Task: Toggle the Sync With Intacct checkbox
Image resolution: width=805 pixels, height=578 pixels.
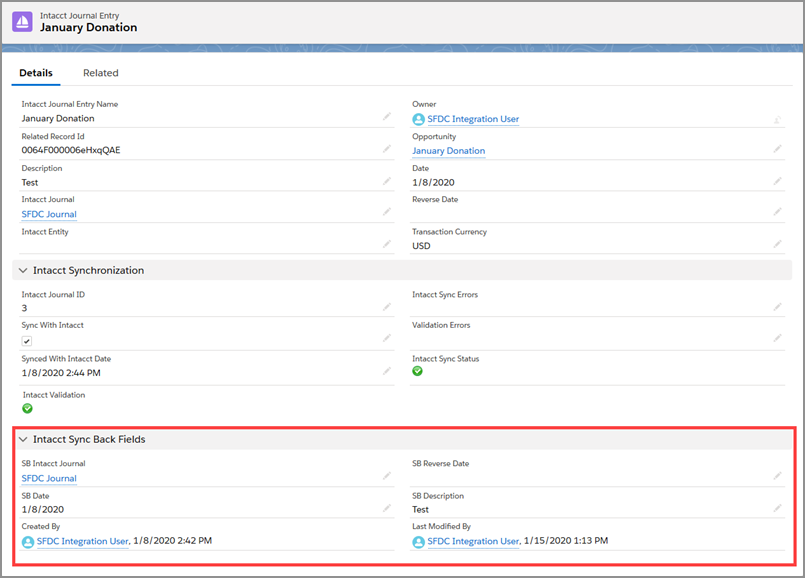Action: click(x=27, y=341)
